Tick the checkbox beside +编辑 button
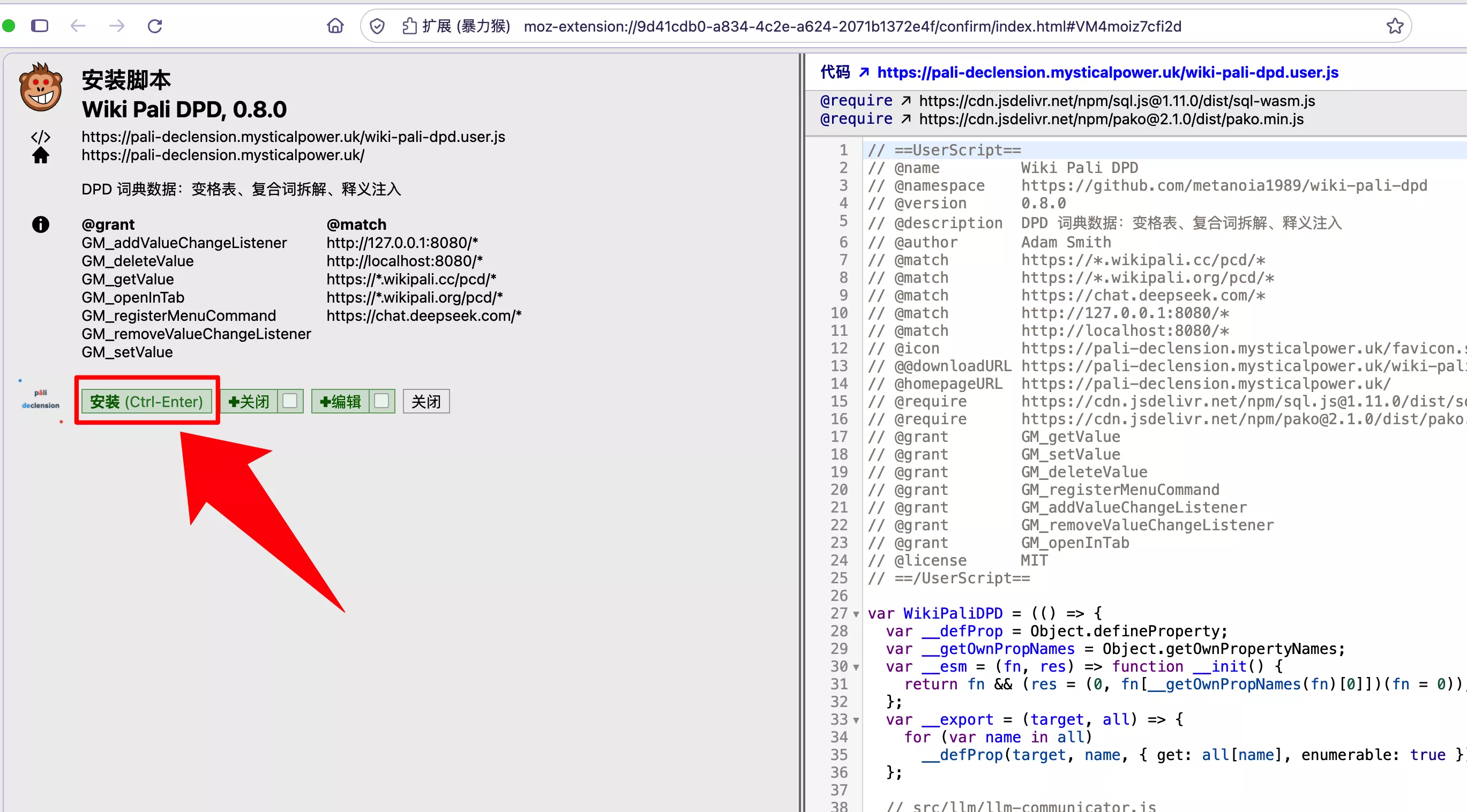The width and height of the screenshot is (1467, 812). point(381,401)
